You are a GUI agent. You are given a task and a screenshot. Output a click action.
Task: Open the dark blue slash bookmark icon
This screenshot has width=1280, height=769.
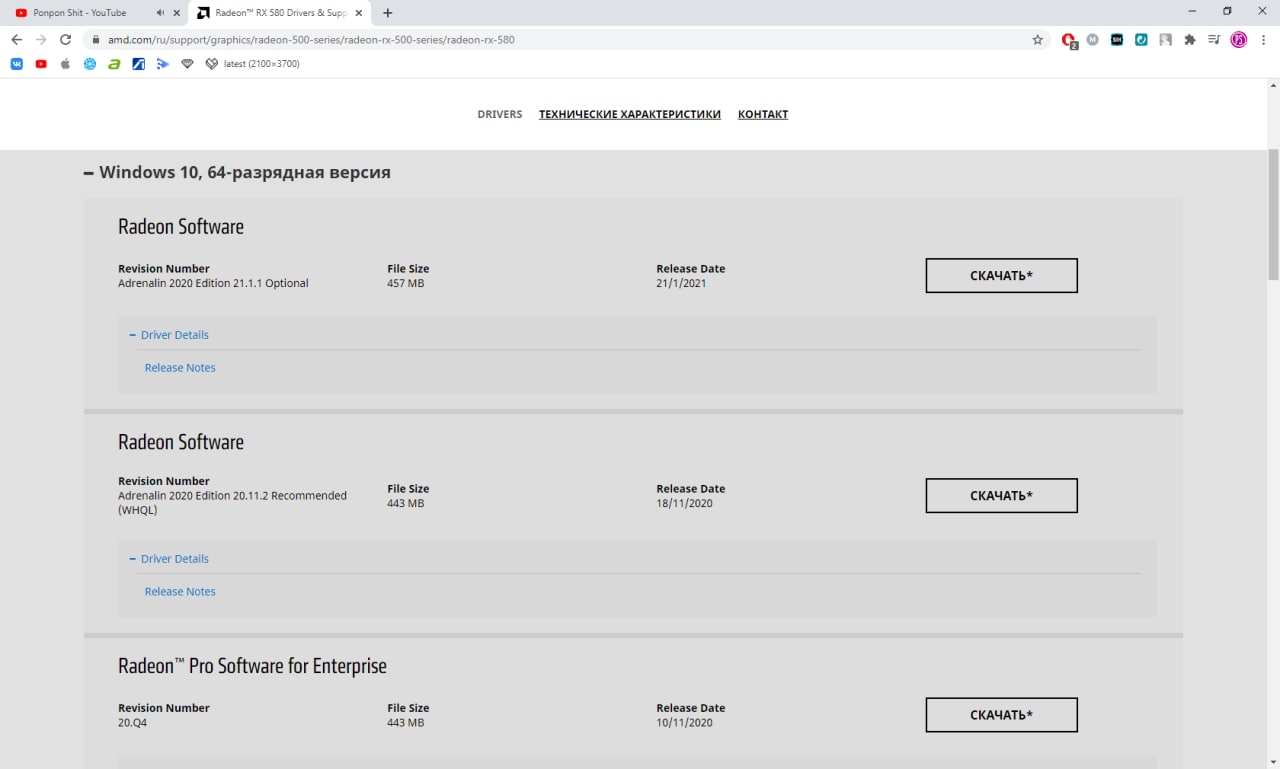point(139,64)
